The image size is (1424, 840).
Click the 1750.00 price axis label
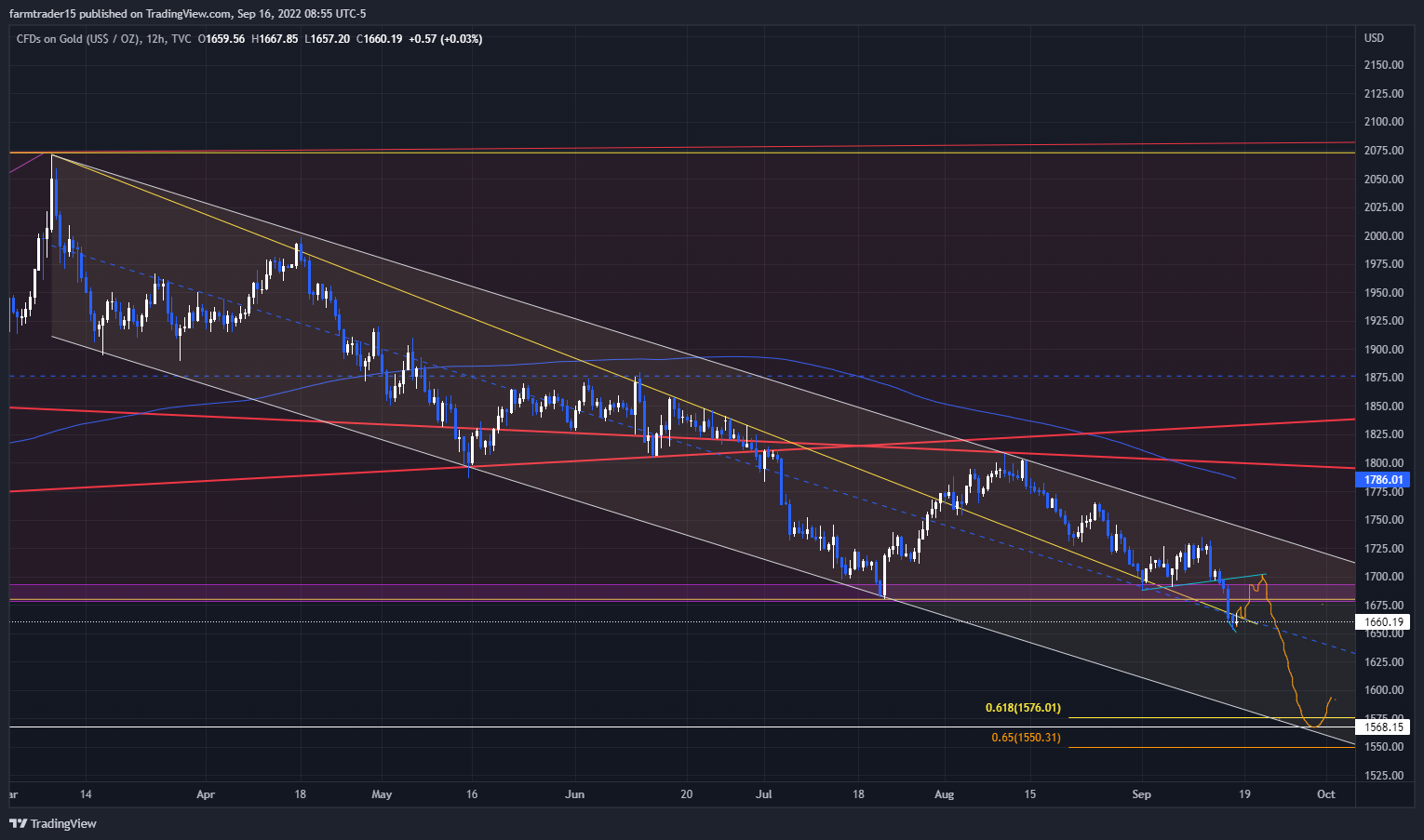pyautogui.click(x=1384, y=520)
